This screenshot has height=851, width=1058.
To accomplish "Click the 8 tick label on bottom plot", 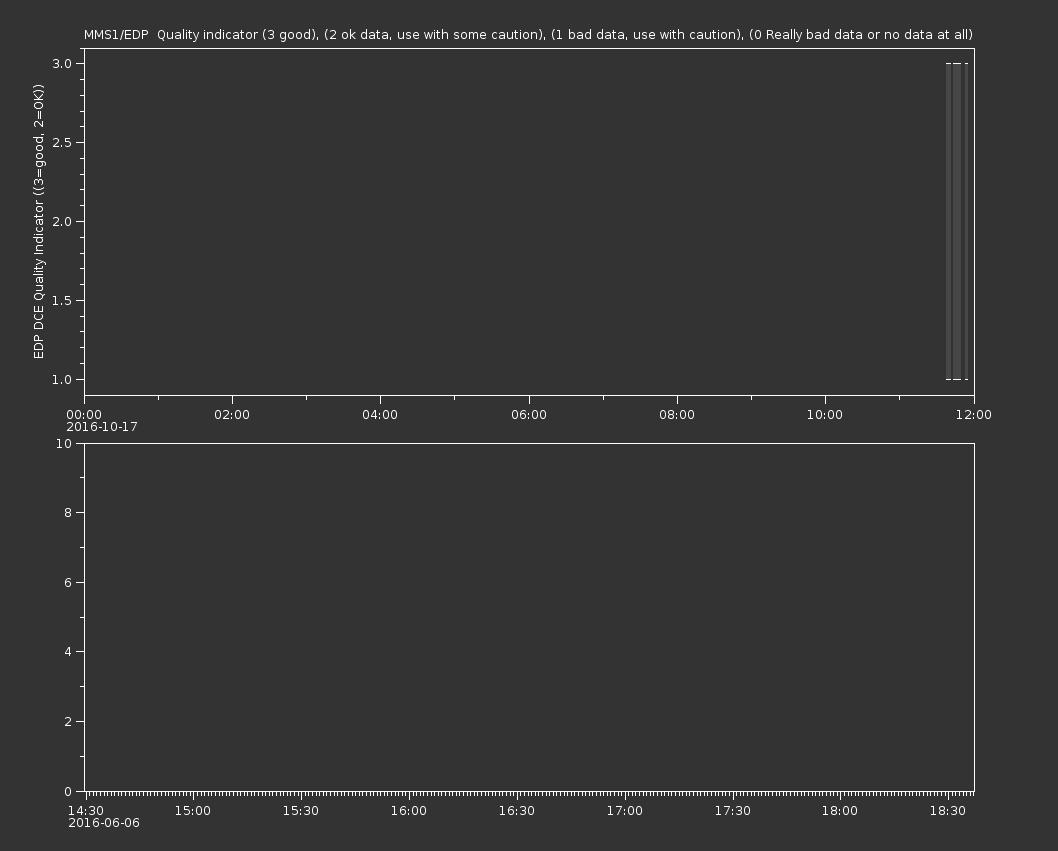I will 68,513.
